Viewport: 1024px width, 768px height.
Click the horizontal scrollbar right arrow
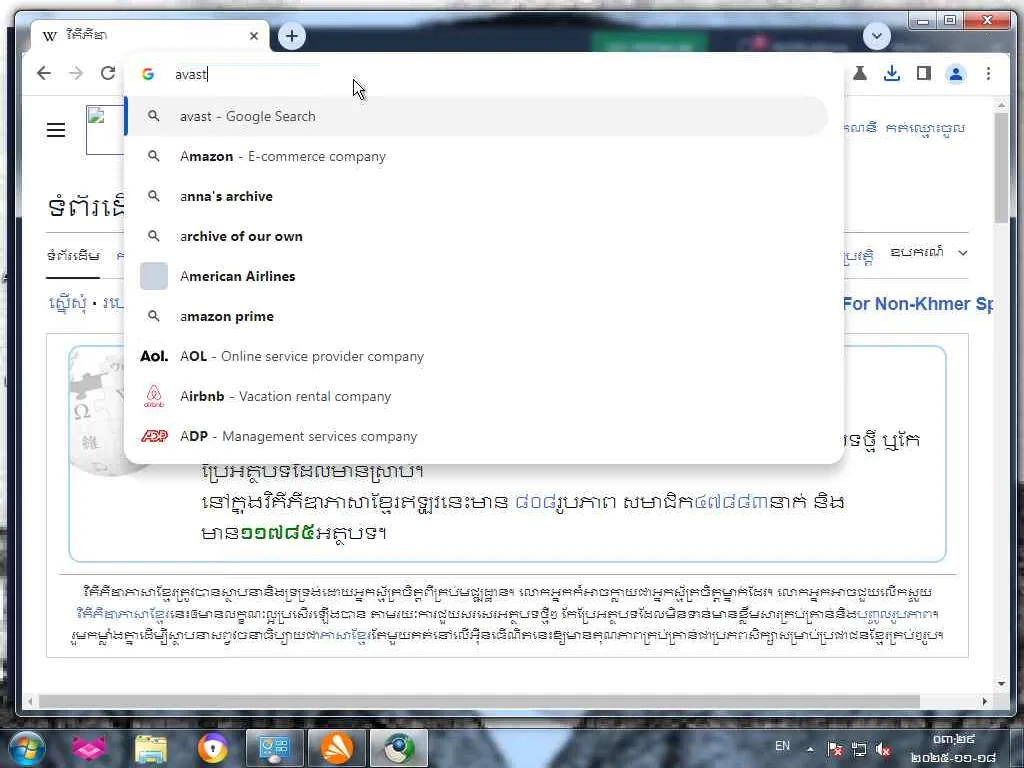[x=985, y=701]
